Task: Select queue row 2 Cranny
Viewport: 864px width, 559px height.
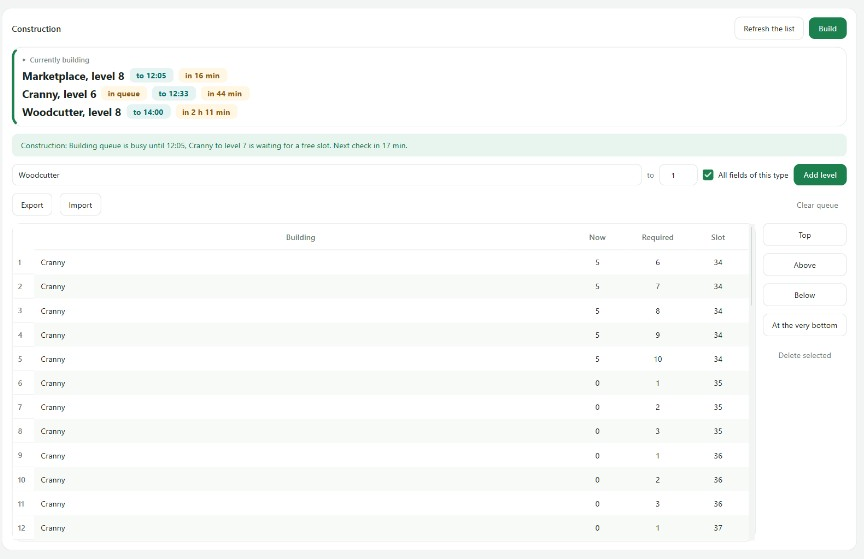Action: (x=381, y=287)
